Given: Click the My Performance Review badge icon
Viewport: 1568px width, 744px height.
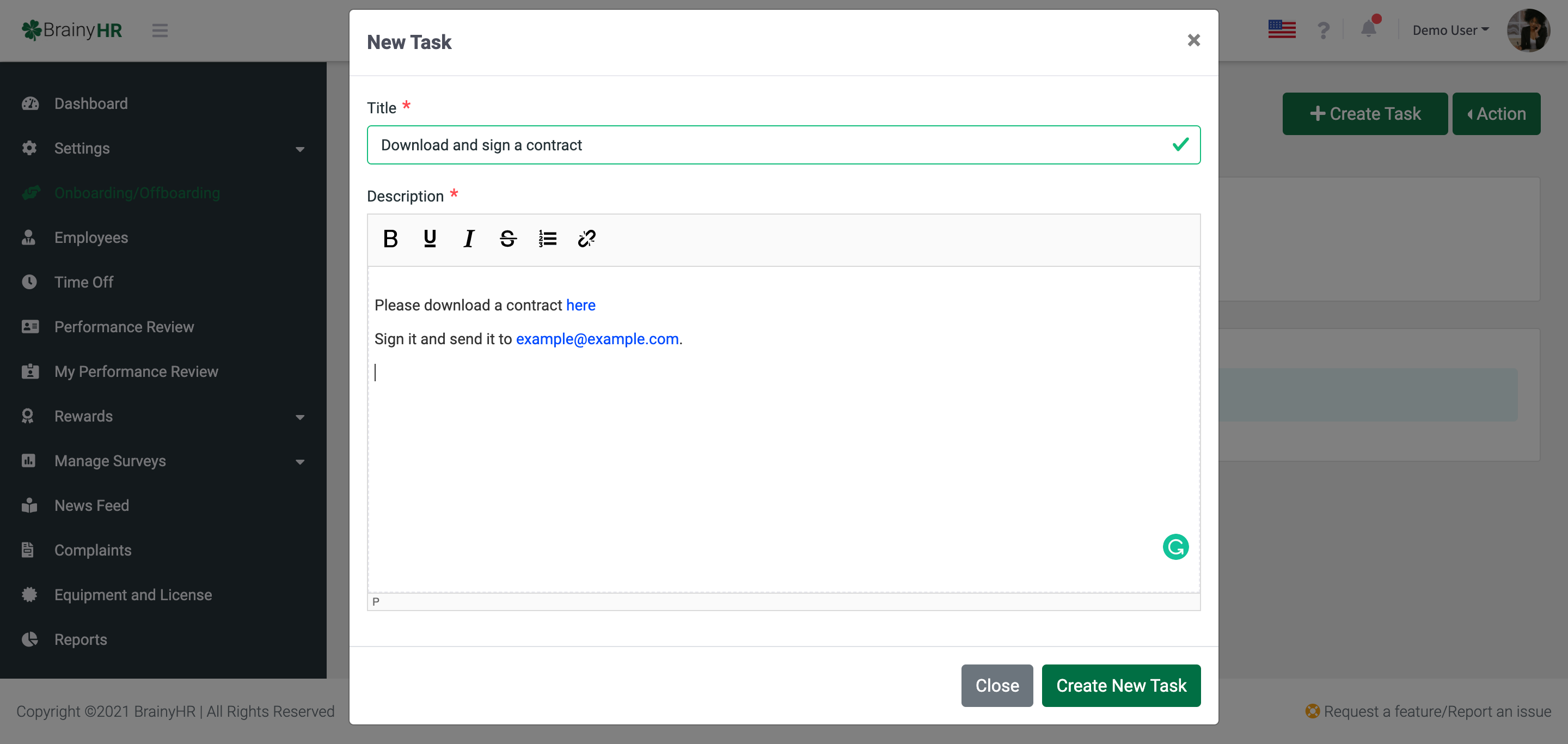Looking at the screenshot, I should [x=30, y=371].
